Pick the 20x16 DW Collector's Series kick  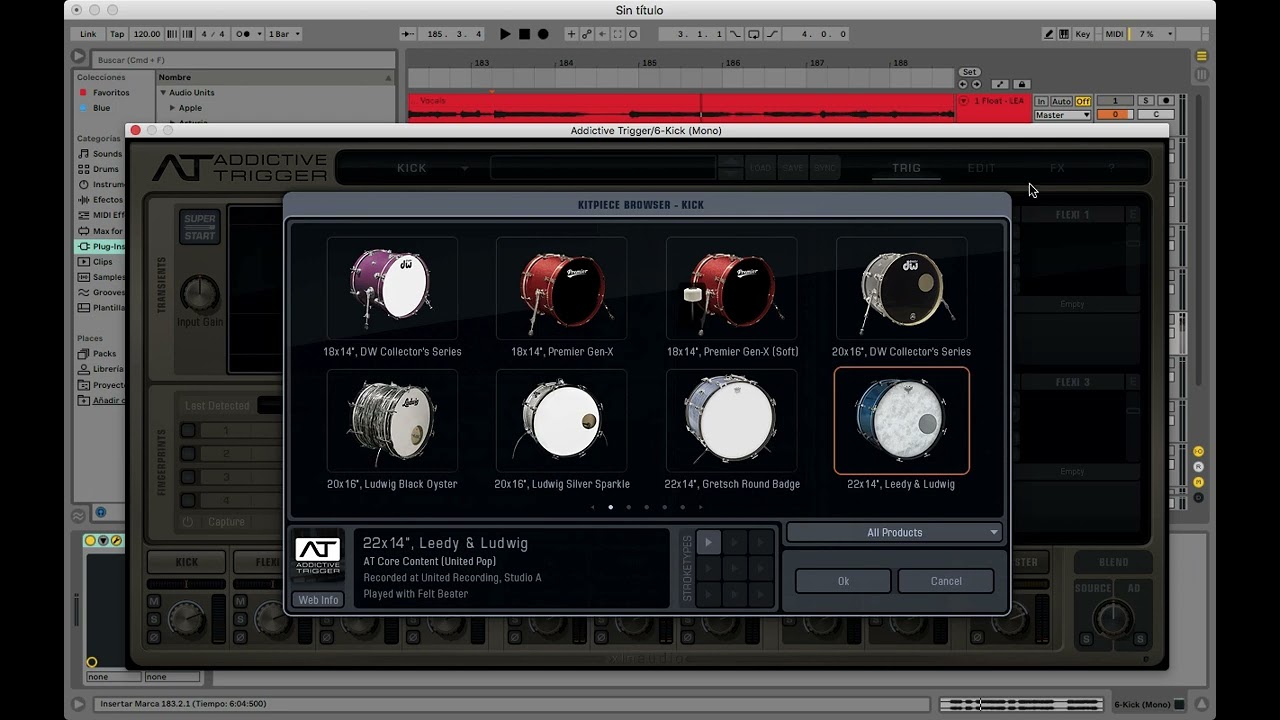point(901,288)
